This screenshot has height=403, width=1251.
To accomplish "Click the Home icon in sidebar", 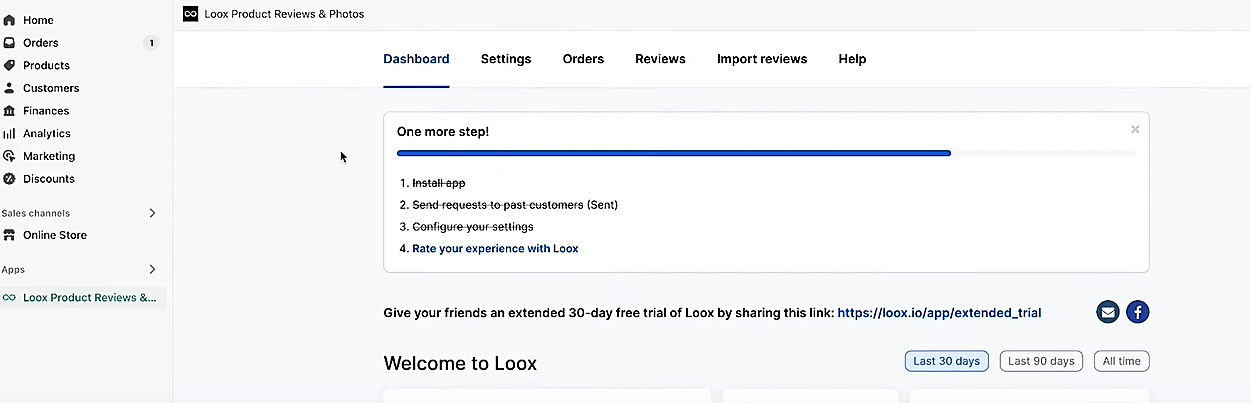I will (10, 20).
